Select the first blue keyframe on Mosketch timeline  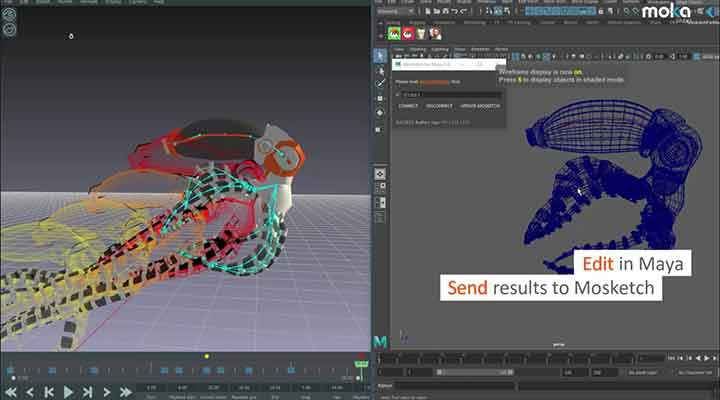[x=11, y=370]
